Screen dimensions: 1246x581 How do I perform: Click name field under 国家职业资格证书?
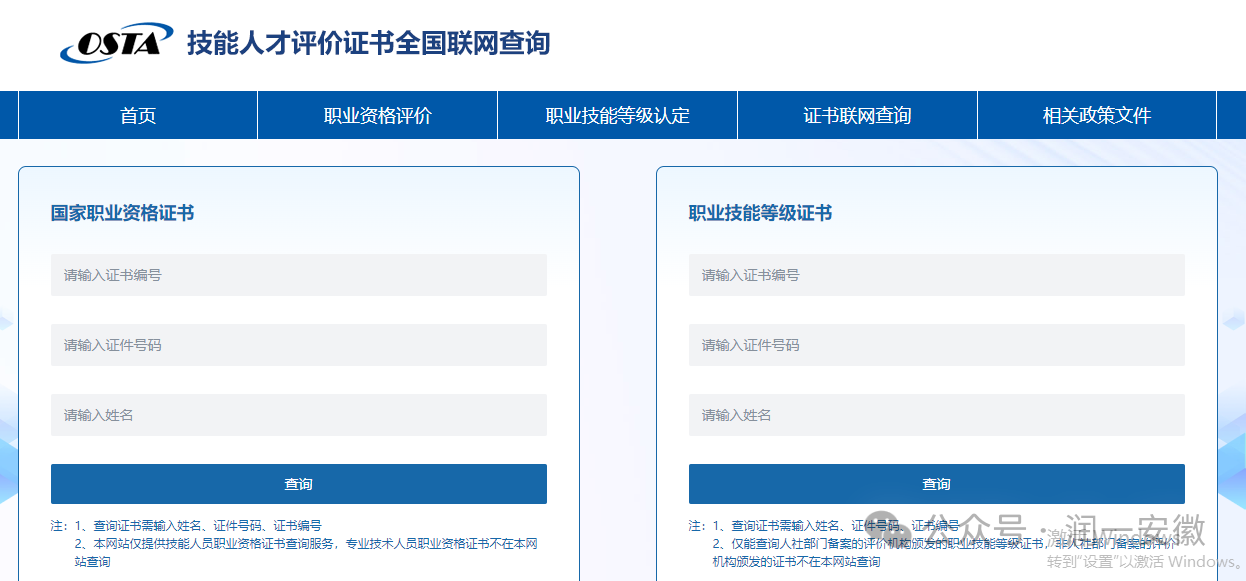pyautogui.click(x=299, y=415)
